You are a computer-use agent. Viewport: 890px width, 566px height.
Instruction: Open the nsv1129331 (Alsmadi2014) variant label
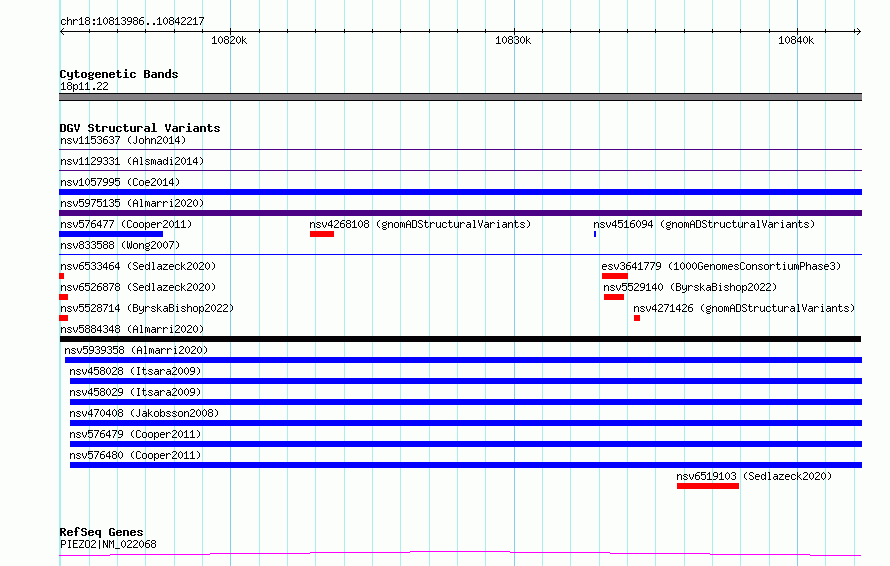tap(132, 161)
